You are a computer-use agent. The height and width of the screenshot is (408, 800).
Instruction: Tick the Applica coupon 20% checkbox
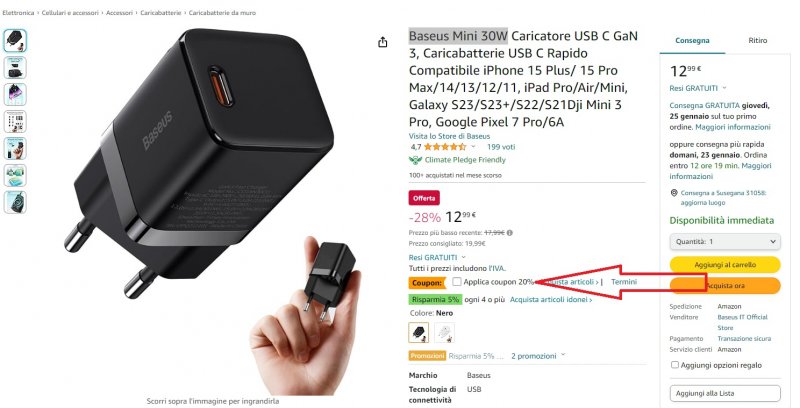click(x=457, y=282)
